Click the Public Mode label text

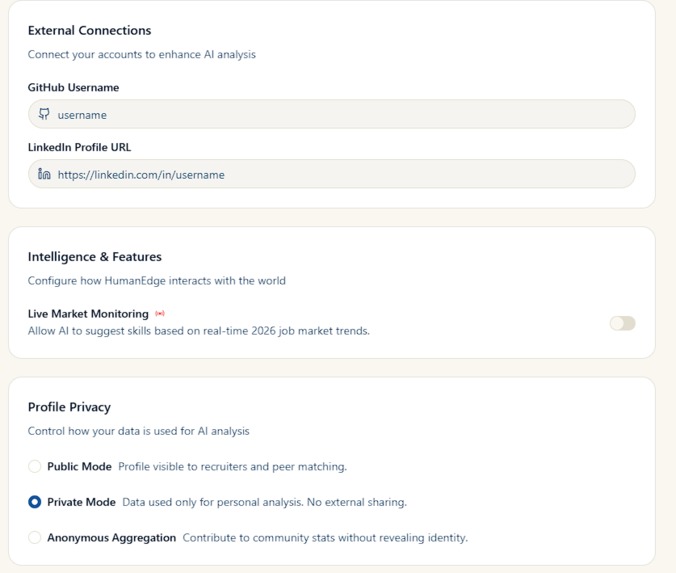pos(79,467)
